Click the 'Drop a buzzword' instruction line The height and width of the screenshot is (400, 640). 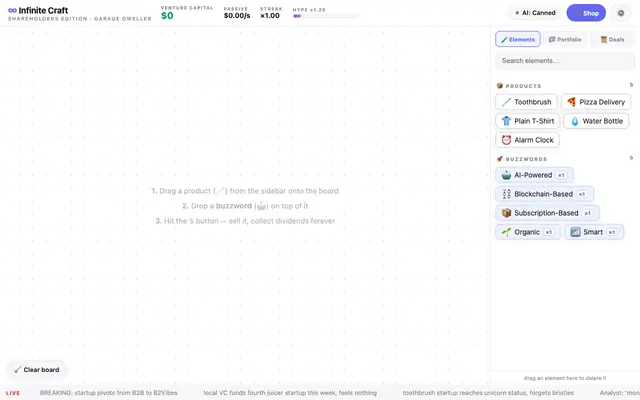coord(245,206)
